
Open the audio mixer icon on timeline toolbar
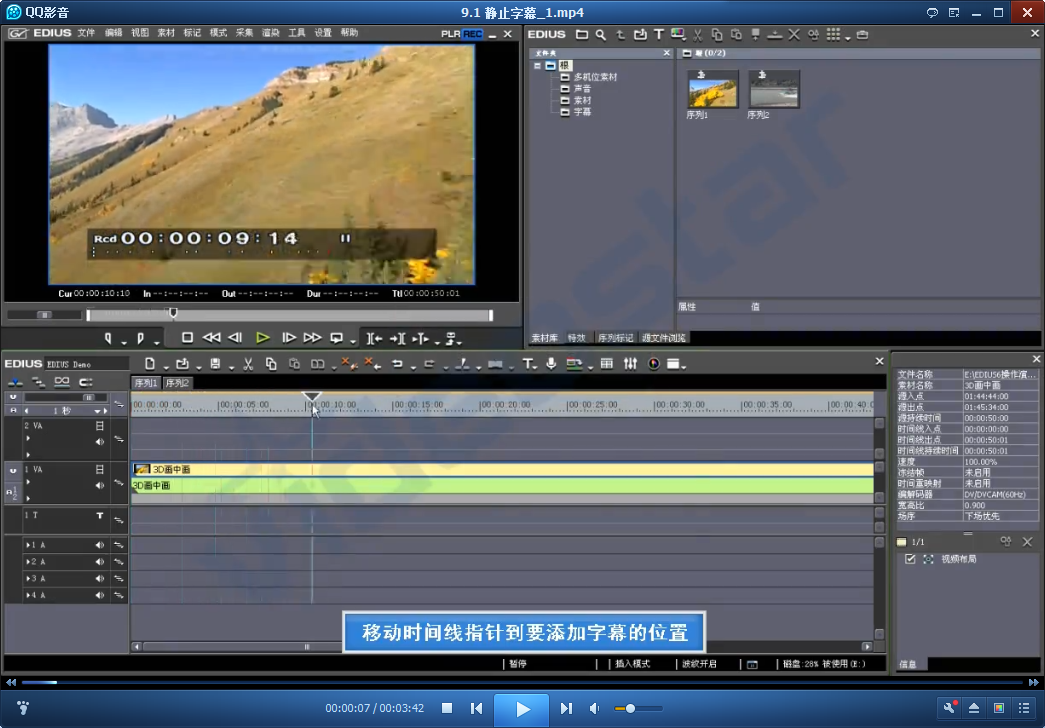tap(630, 363)
